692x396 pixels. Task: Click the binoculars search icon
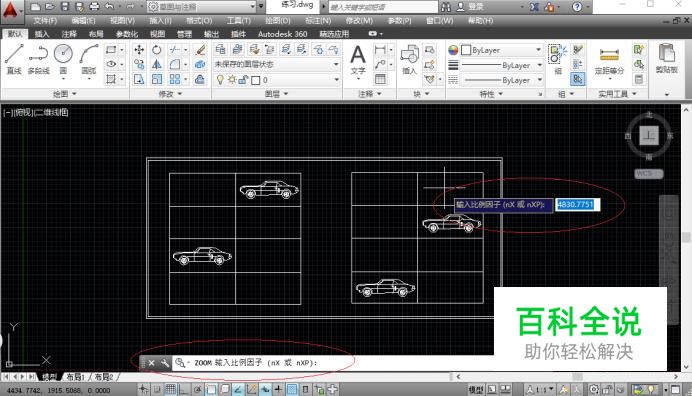[446, 7]
